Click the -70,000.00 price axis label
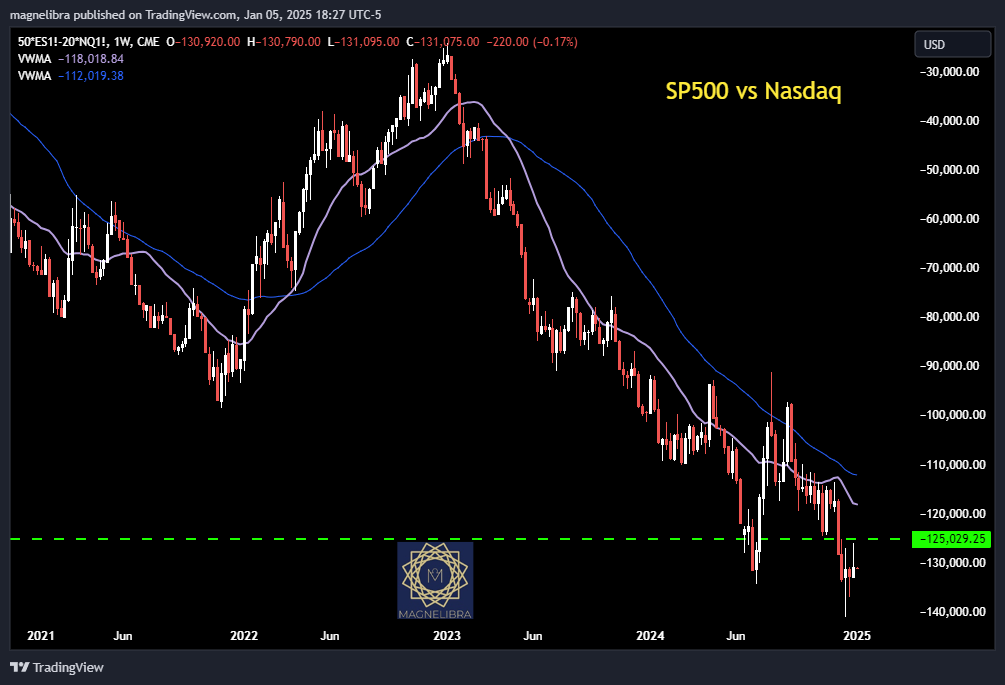1005x685 pixels. click(x=950, y=268)
